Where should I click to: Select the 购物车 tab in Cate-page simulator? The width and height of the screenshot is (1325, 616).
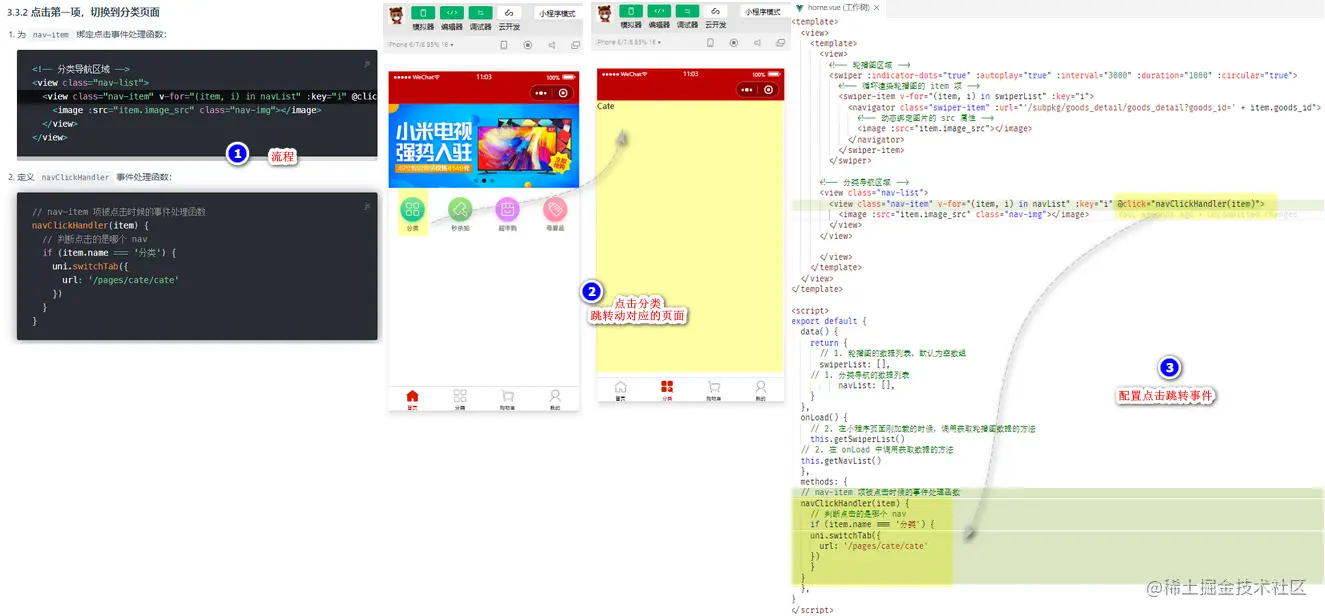pos(714,390)
